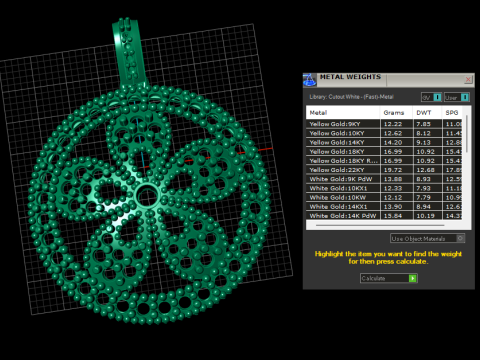Select the White Gold:10KX1 row

pyautogui.click(x=384, y=188)
